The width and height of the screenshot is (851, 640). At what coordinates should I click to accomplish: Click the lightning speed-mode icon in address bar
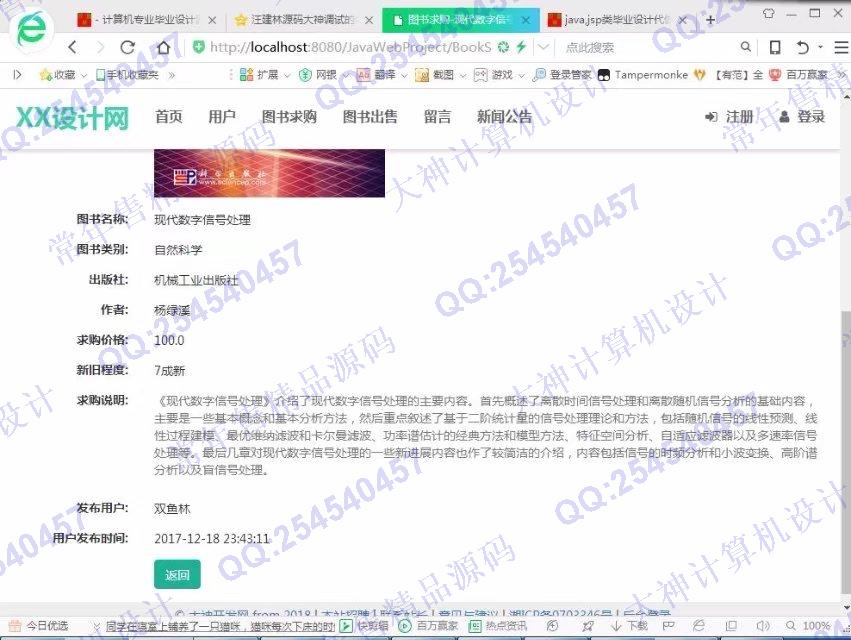coord(521,47)
